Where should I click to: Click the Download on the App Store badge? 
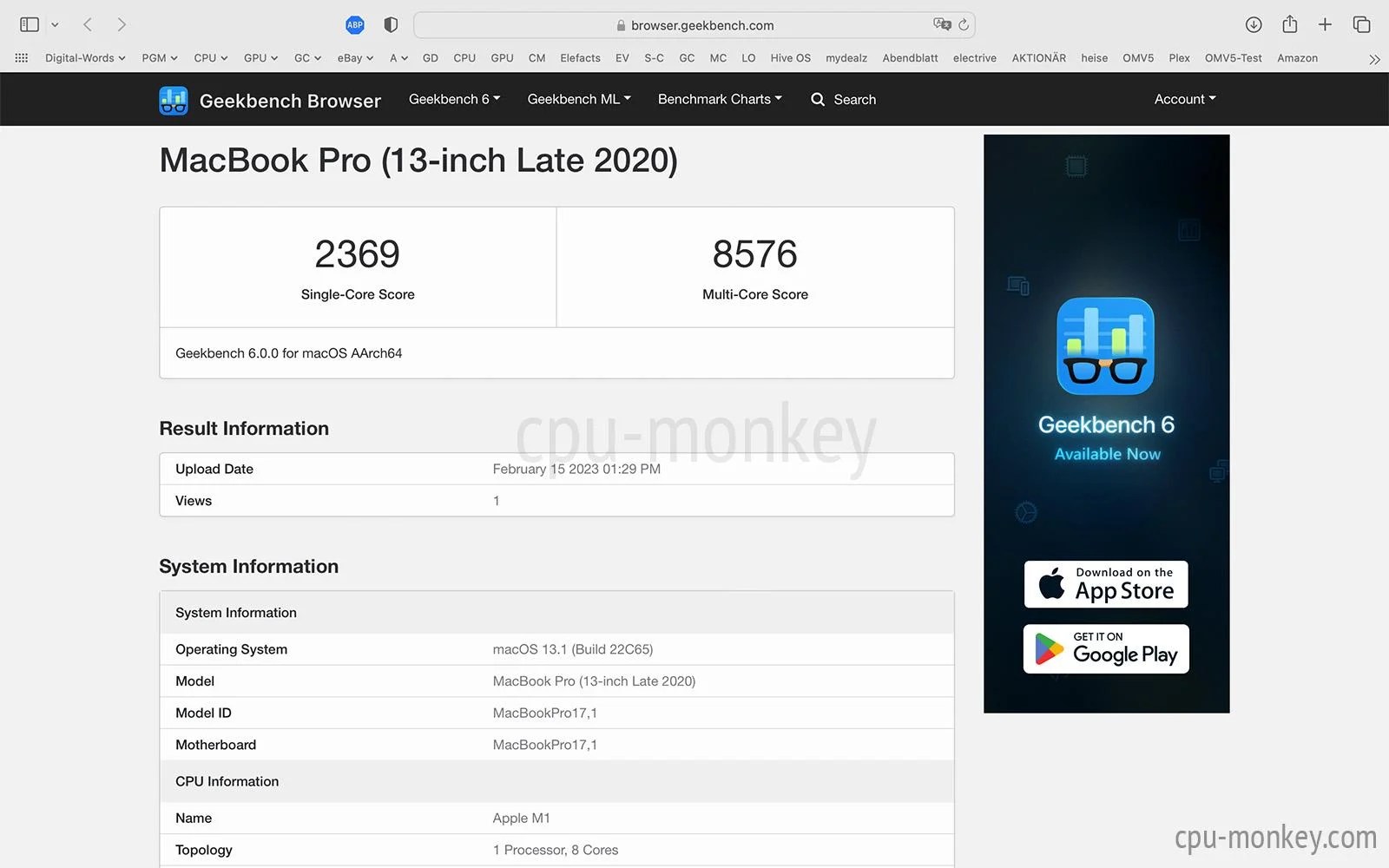(x=1106, y=584)
